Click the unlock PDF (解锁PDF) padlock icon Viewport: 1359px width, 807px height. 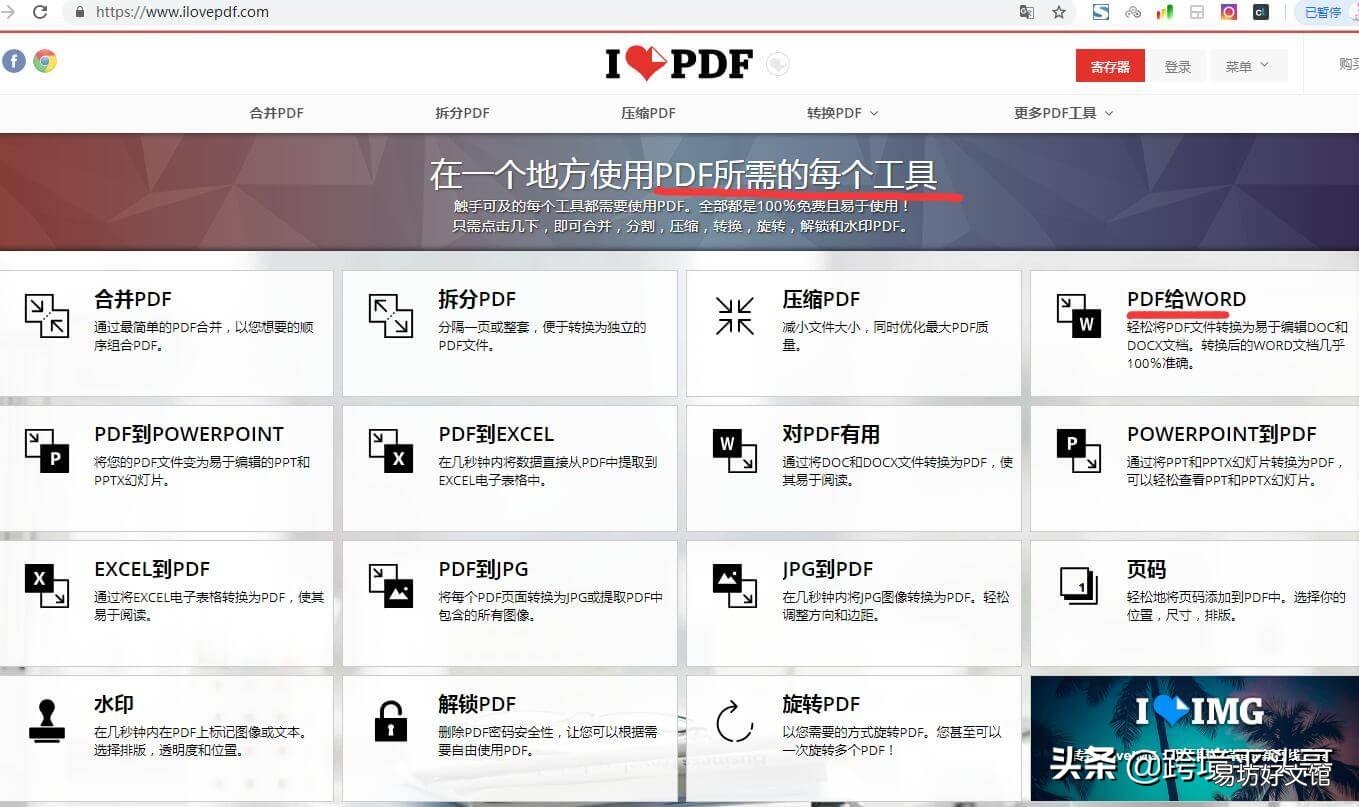click(391, 720)
